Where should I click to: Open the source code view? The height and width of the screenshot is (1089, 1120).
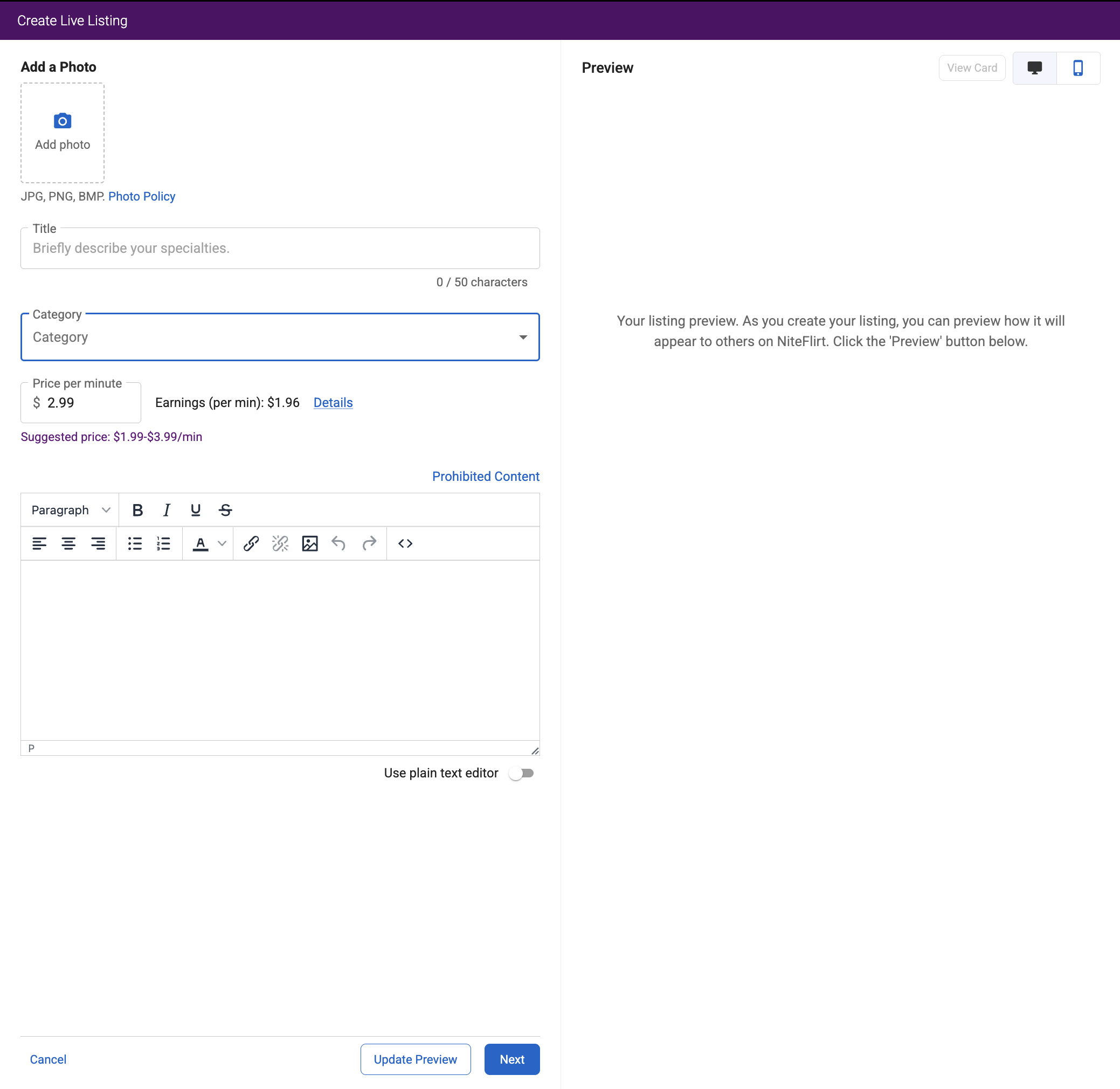tap(405, 543)
